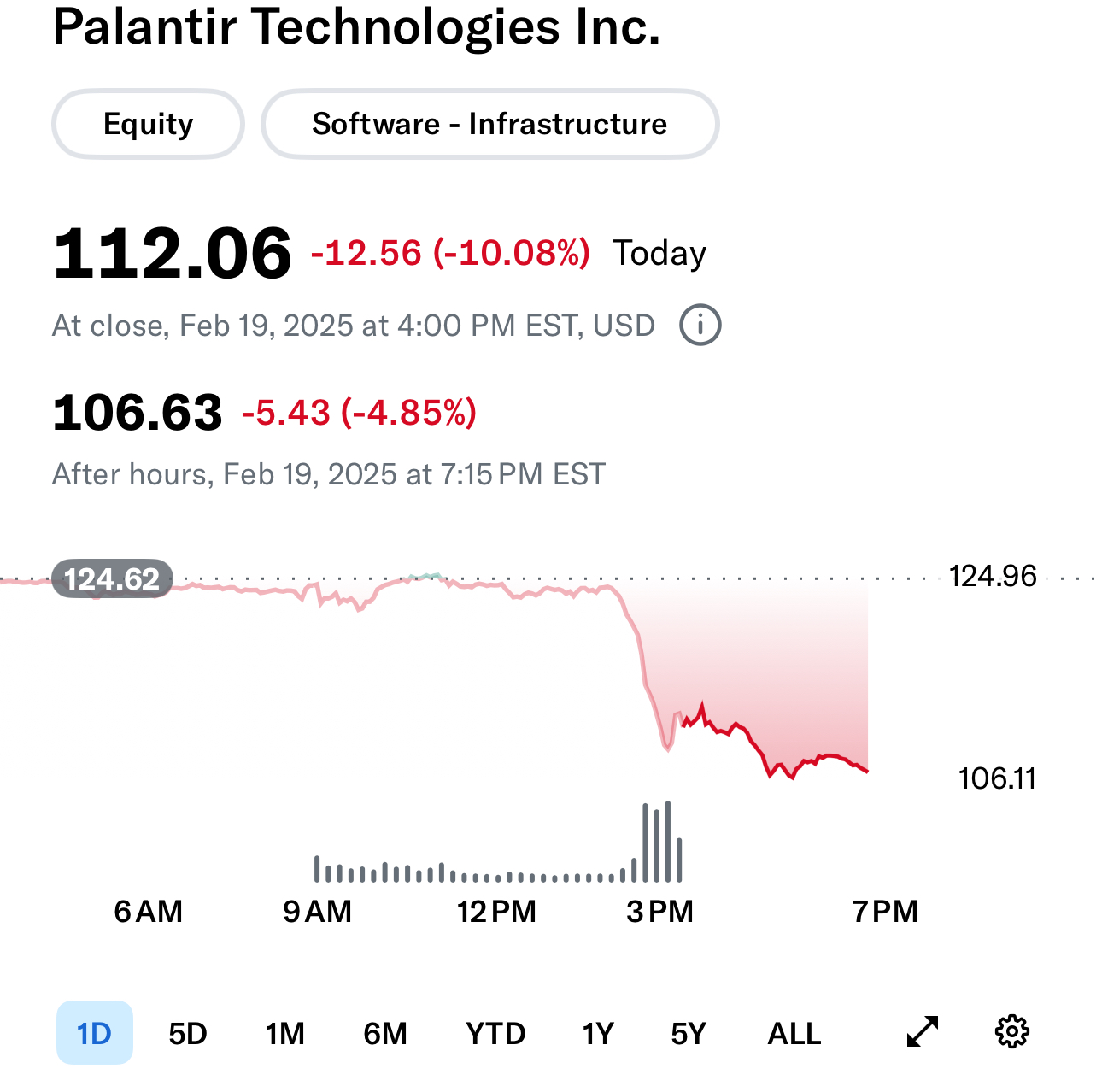Switch to 5Y chart range
Viewport: 1102px width, 1092px height.
689,1034
